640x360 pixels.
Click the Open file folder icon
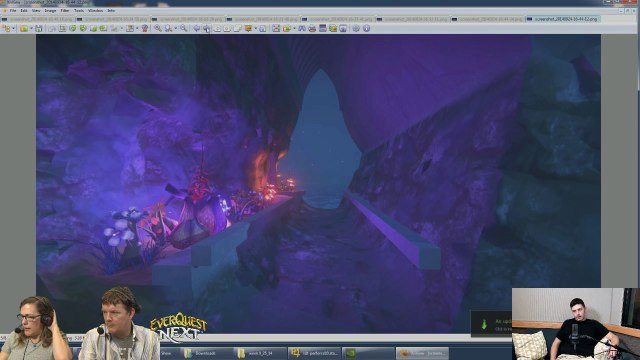point(24,28)
